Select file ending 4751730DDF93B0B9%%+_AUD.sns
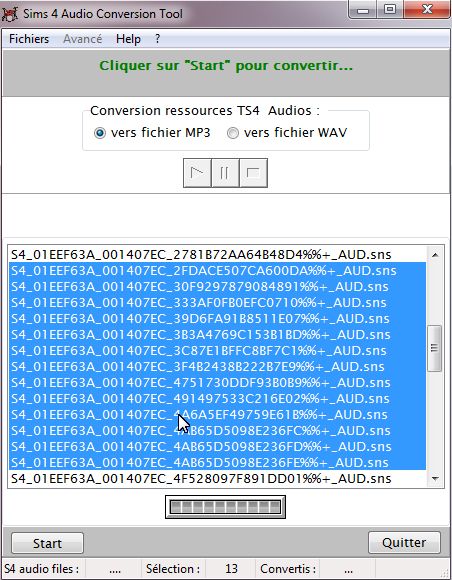 (x=217, y=382)
